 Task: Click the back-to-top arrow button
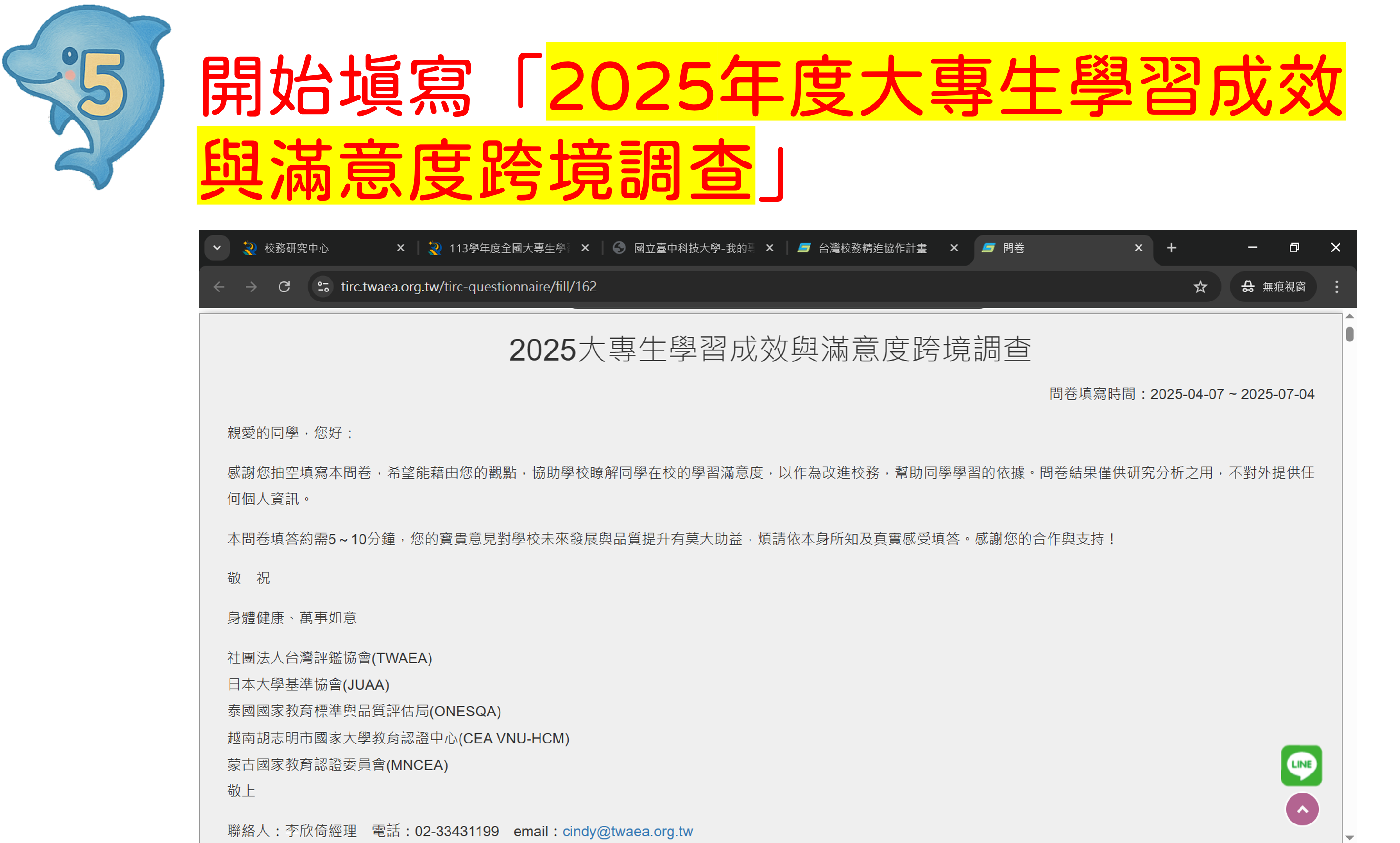[x=1302, y=809]
